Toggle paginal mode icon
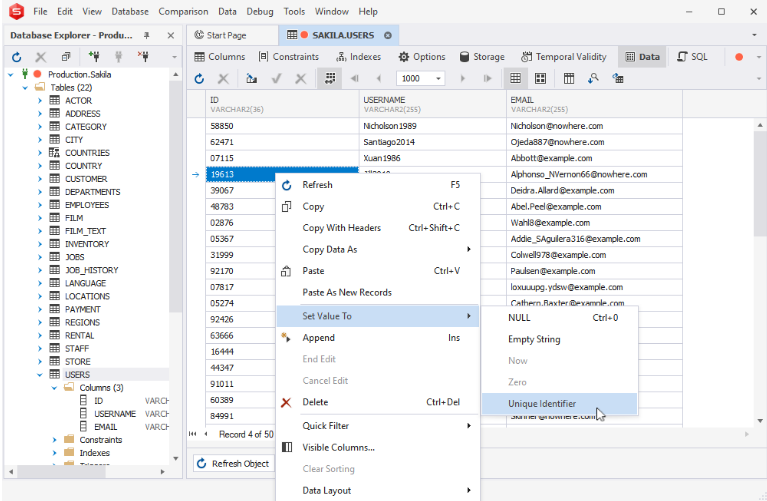 point(330,78)
